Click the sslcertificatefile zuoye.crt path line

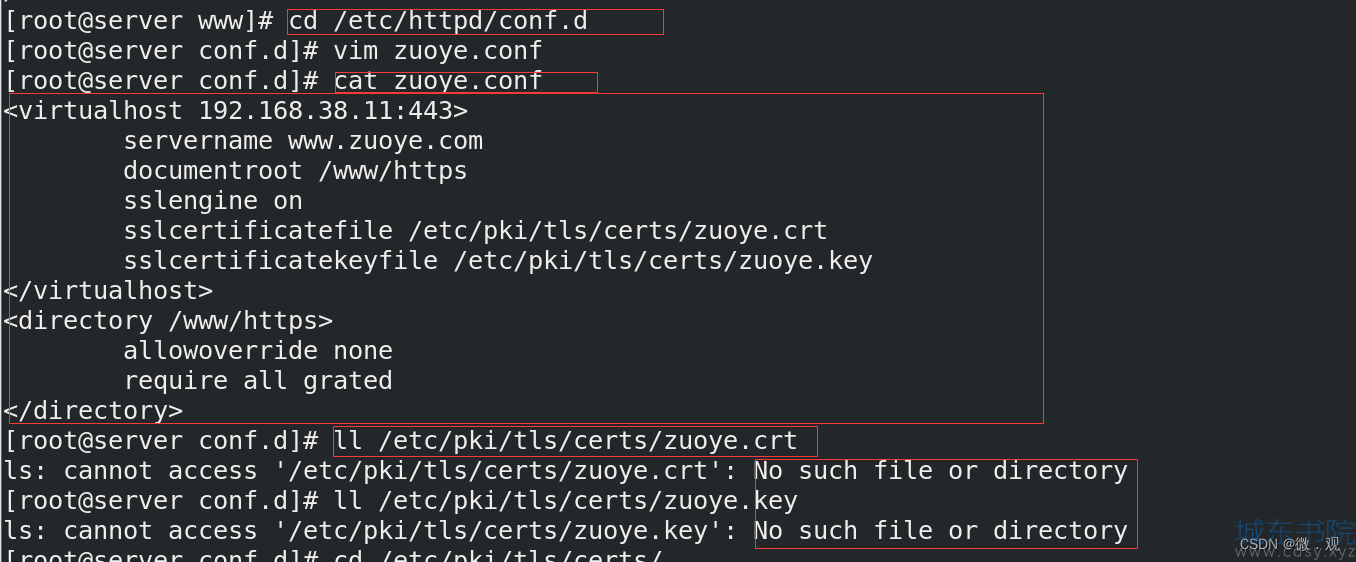click(x=475, y=231)
